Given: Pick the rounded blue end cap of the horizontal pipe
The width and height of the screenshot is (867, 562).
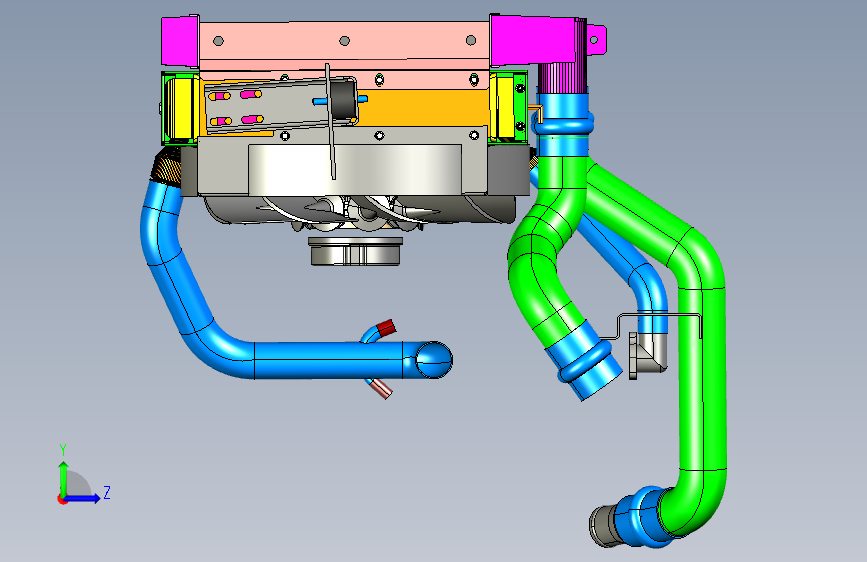Looking at the screenshot, I should pos(434,360).
